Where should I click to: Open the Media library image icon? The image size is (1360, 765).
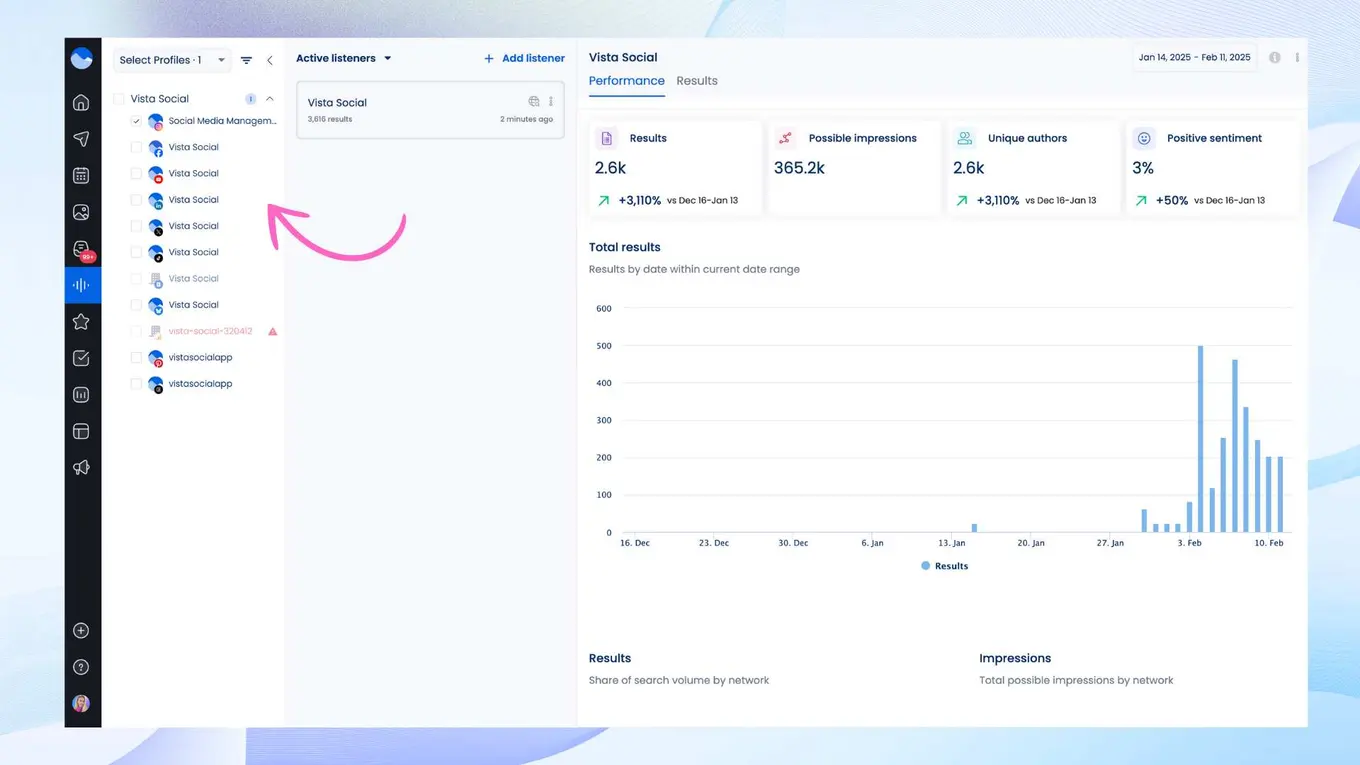click(x=81, y=212)
